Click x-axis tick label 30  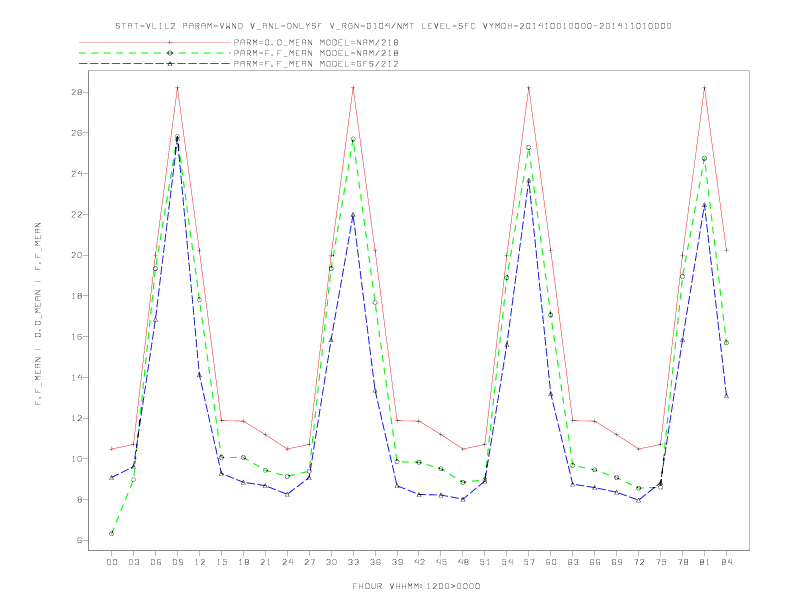click(331, 562)
